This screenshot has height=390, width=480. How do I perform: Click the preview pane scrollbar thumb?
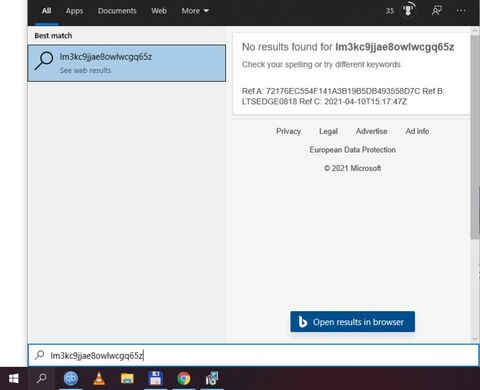click(475, 137)
